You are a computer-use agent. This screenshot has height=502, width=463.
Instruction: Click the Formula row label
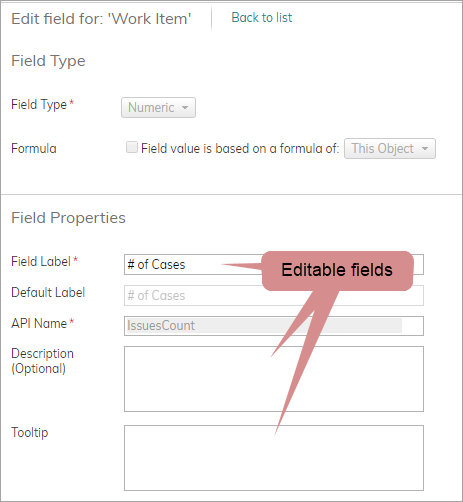pos(34,149)
